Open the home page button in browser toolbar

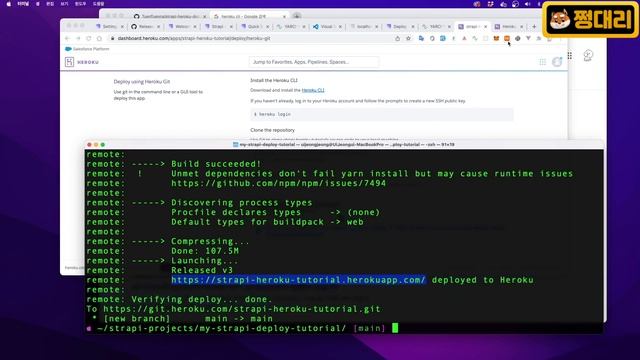[x=99, y=38]
